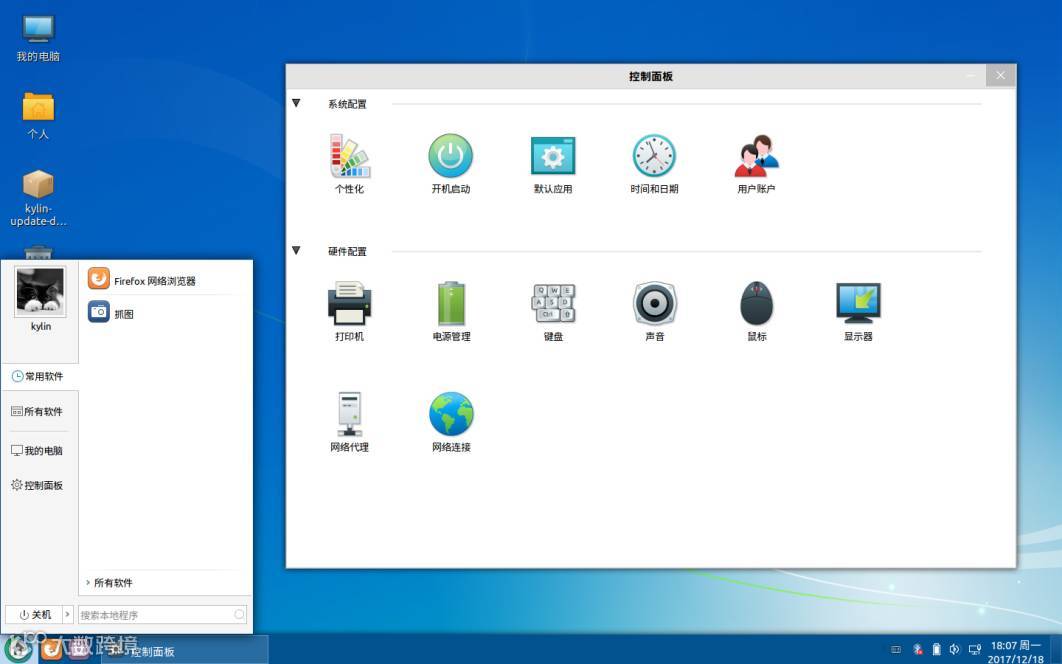Open 个人 home folder desktop icon
The height and width of the screenshot is (664, 1062).
tap(38, 116)
